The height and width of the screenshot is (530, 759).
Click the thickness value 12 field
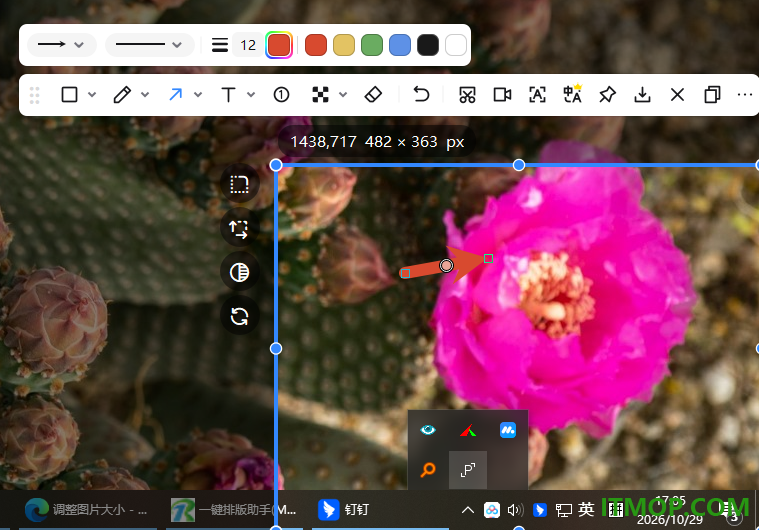tap(248, 45)
